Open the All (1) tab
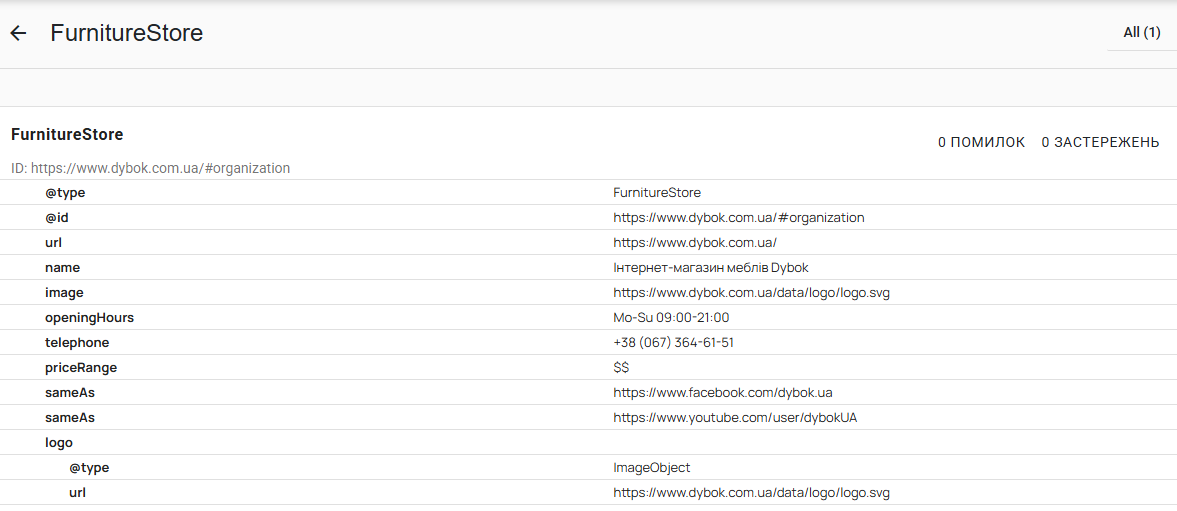 tap(1142, 32)
